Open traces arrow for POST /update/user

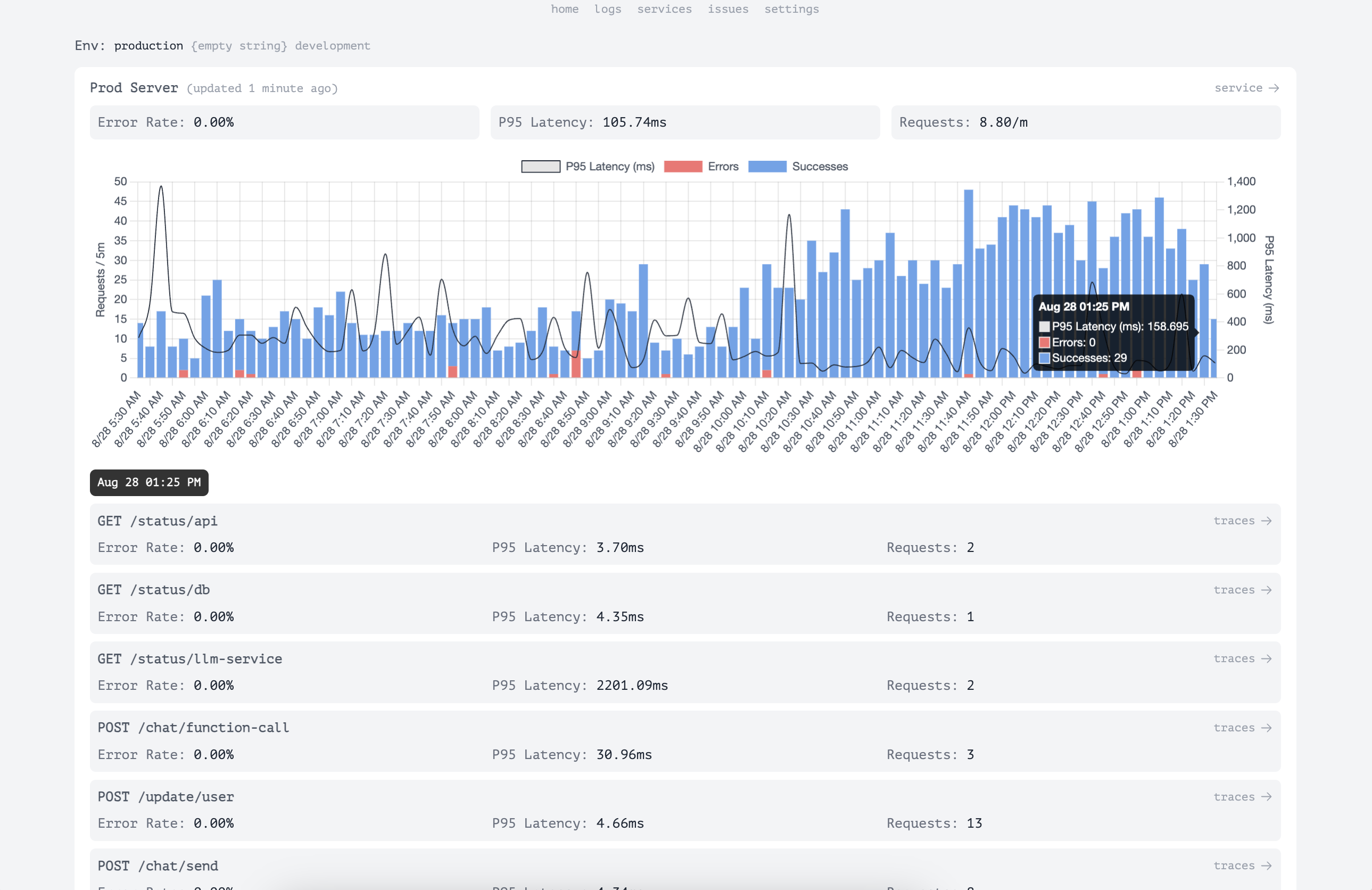pos(1242,797)
